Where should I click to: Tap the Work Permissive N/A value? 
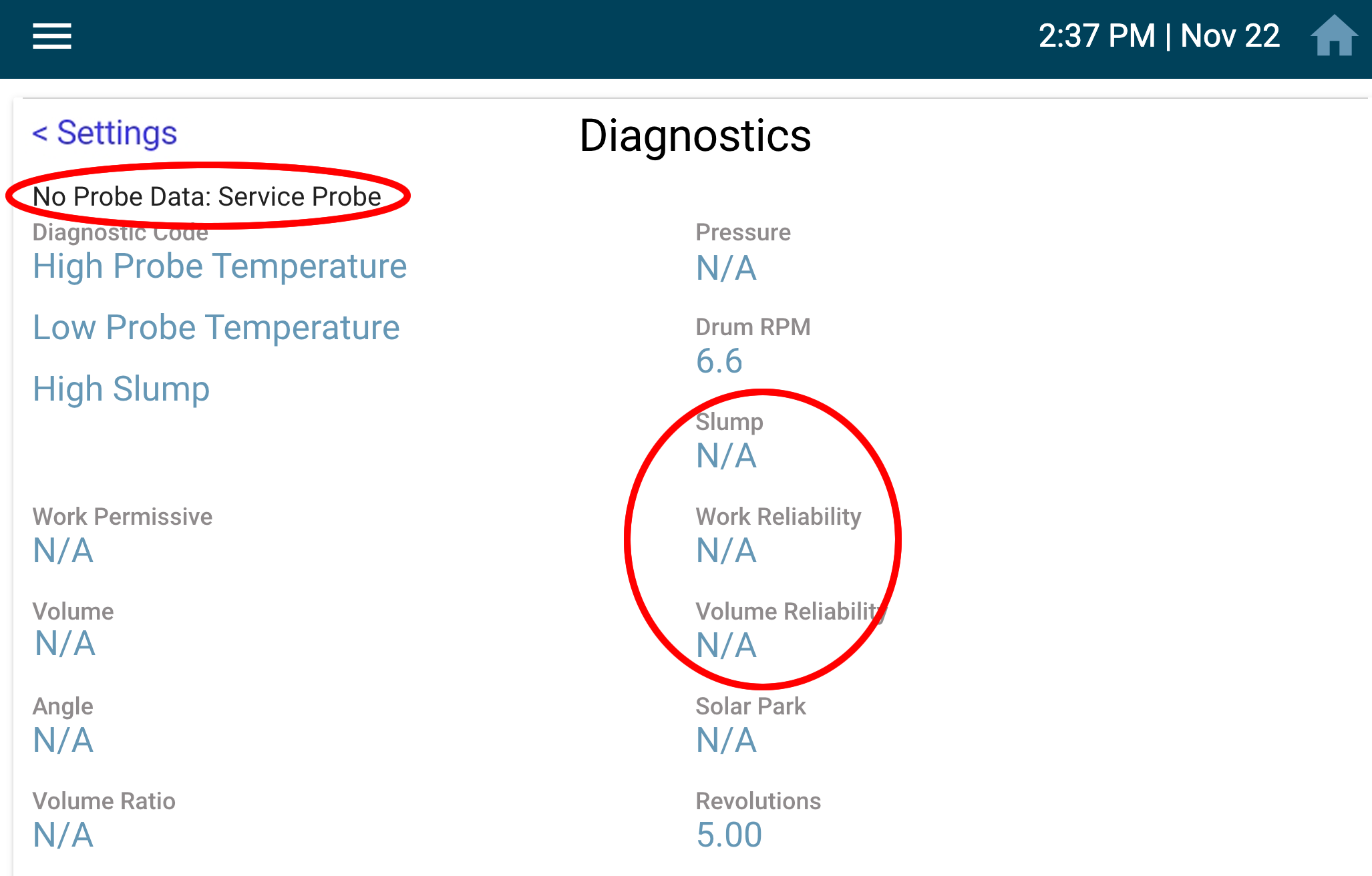pyautogui.click(x=63, y=551)
